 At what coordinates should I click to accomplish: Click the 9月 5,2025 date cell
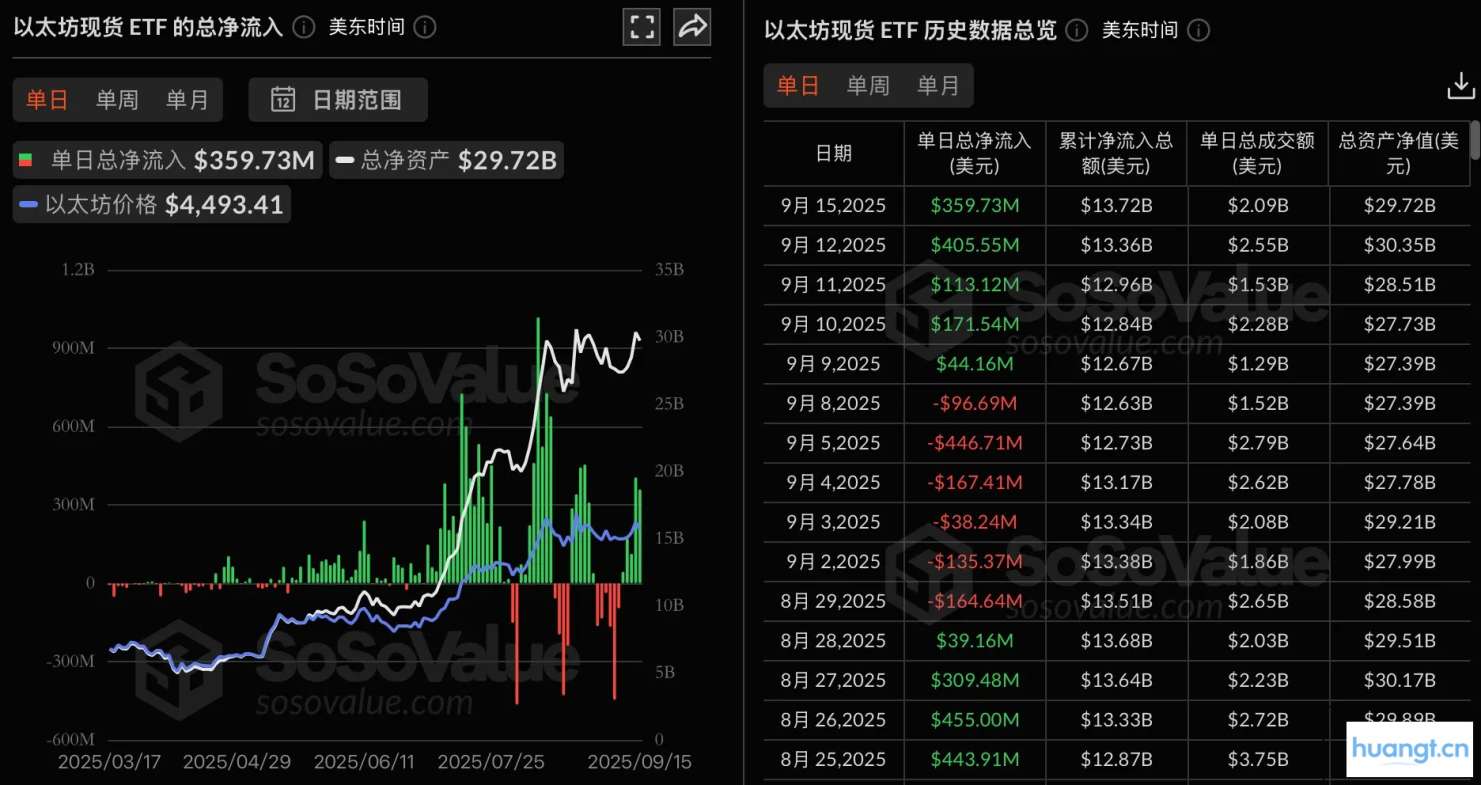(x=833, y=443)
